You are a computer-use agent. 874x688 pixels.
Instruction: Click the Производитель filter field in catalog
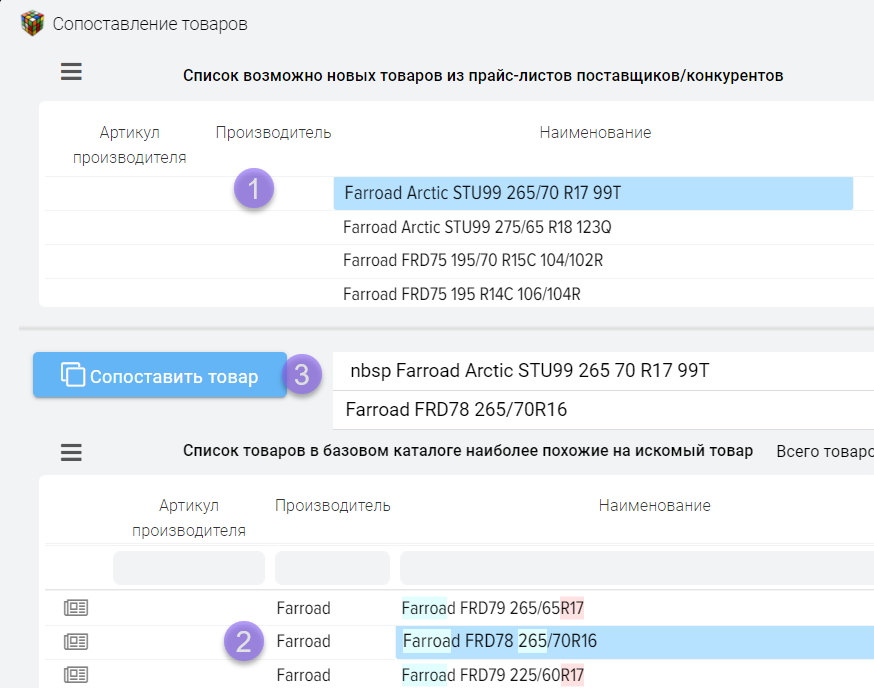(332, 568)
